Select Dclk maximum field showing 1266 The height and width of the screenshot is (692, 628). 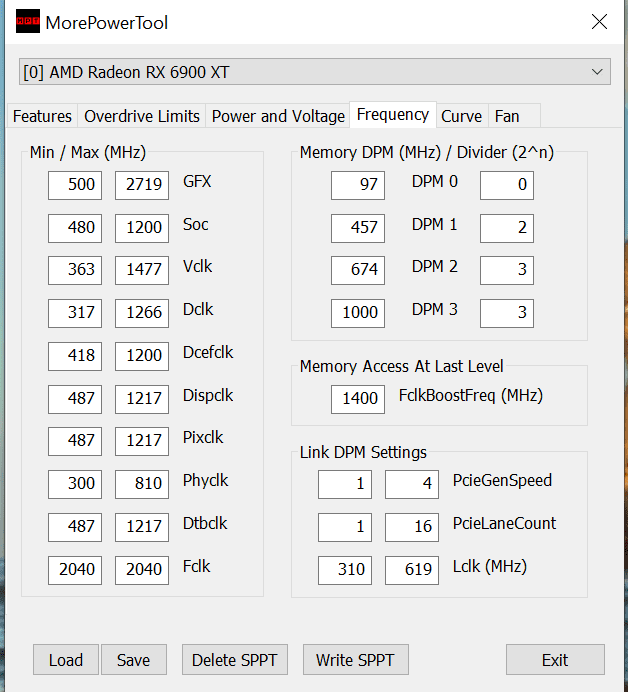pyautogui.click(x=142, y=313)
